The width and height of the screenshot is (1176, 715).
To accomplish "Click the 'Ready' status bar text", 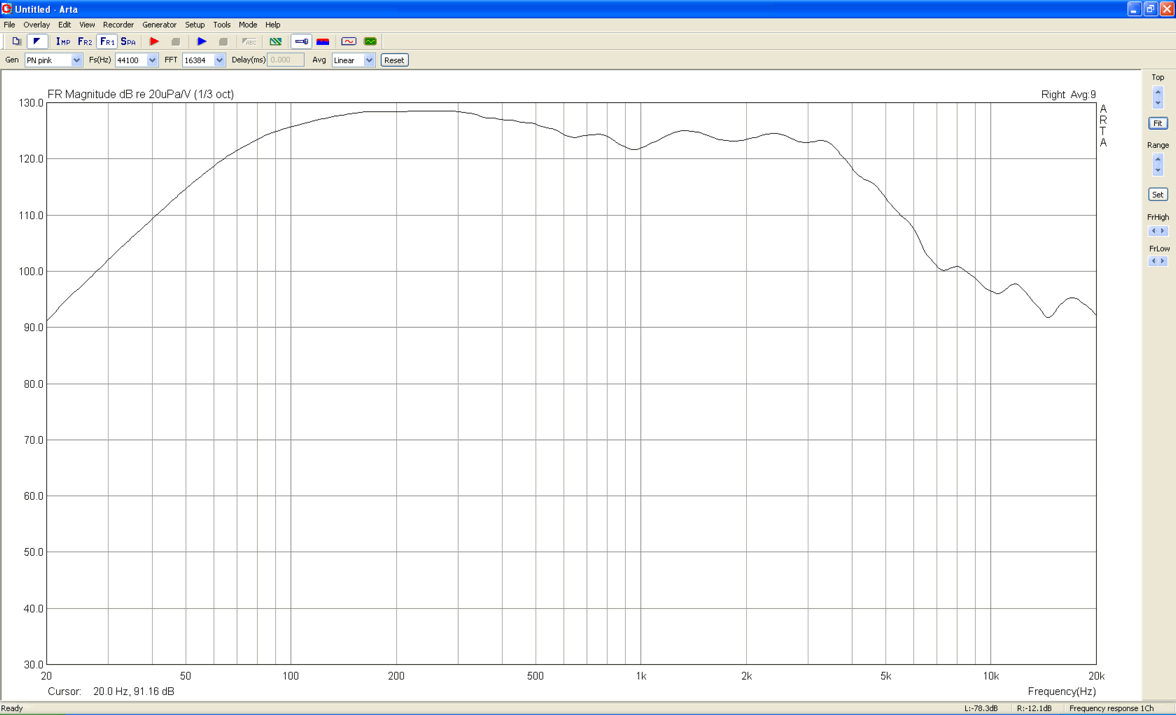I will click(x=12, y=708).
